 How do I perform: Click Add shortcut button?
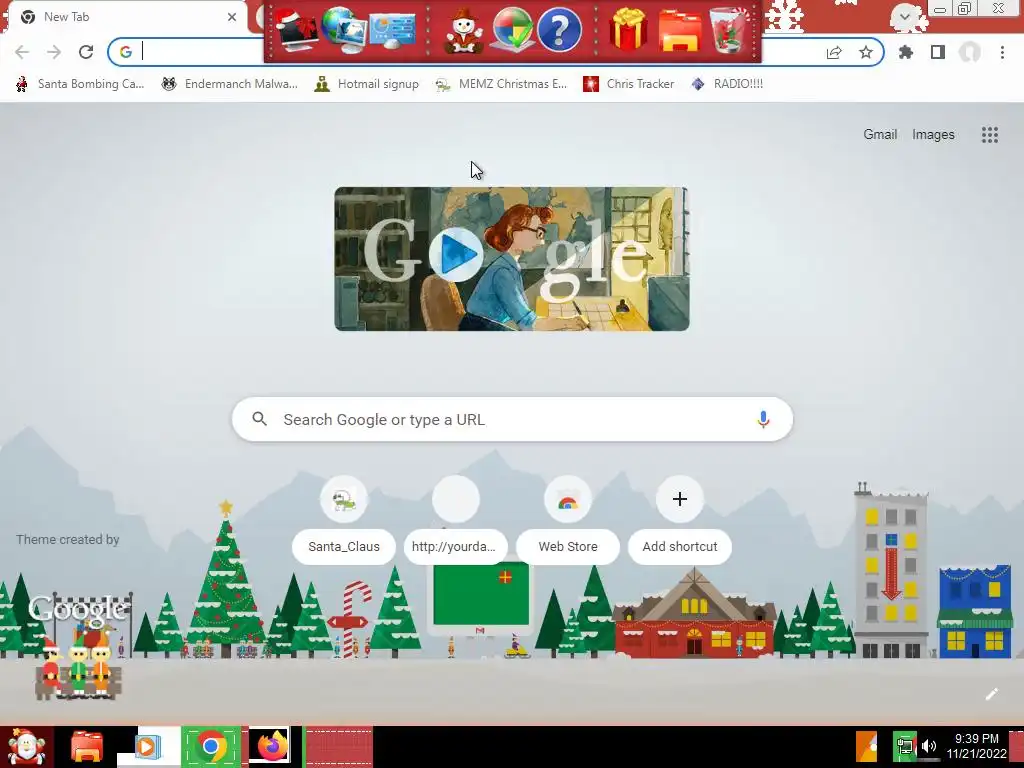click(x=679, y=520)
